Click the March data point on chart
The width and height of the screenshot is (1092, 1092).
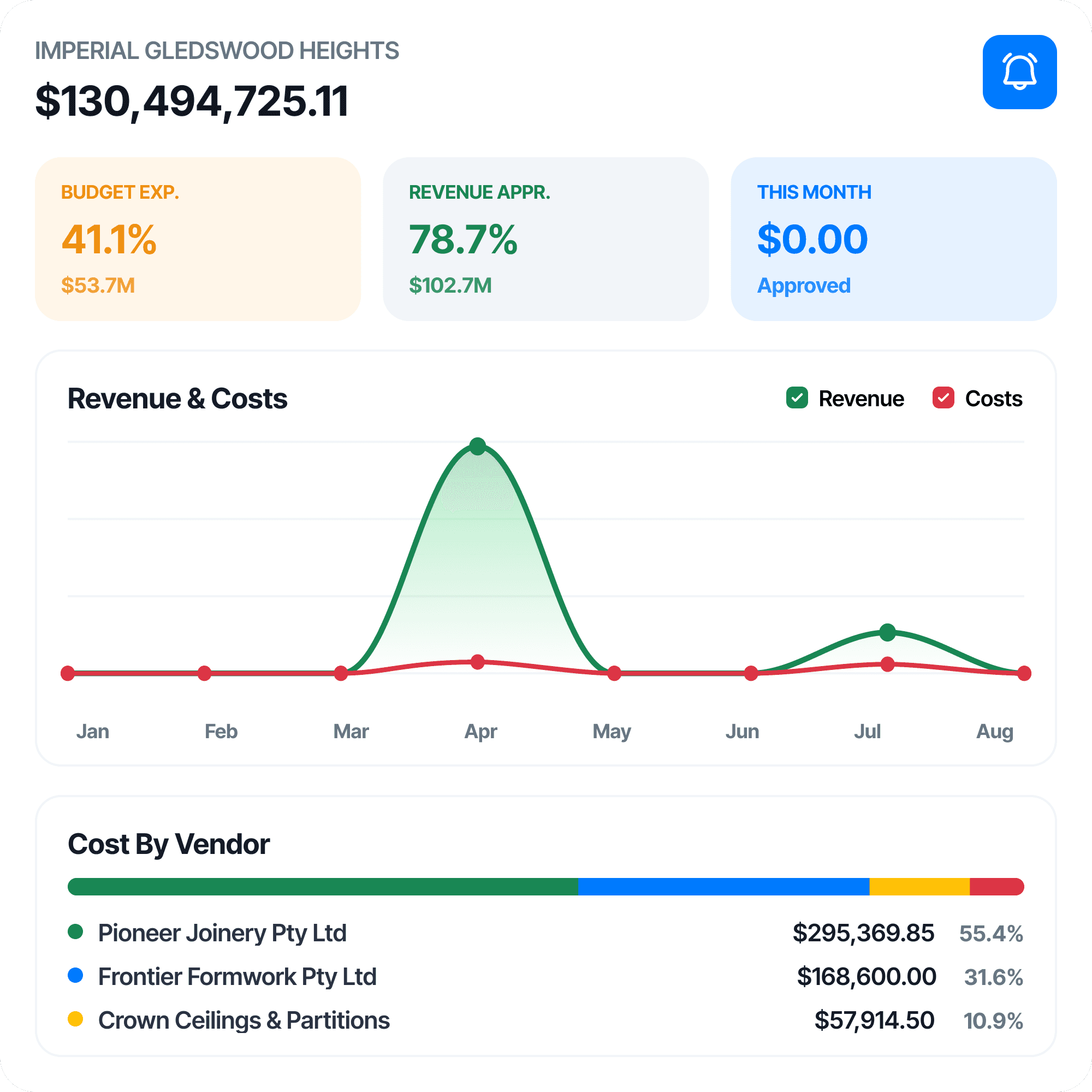click(x=341, y=673)
